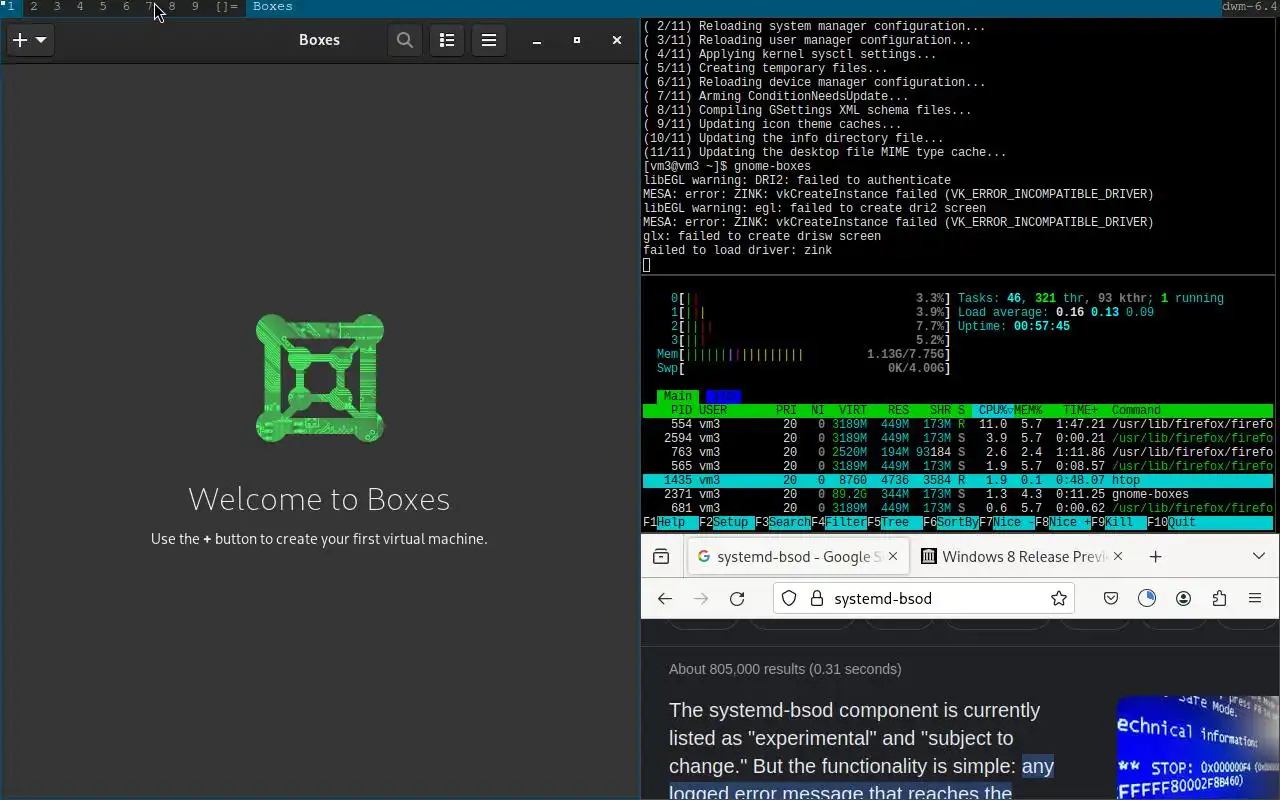Click the green Boxes cube logo
This screenshot has height=800, width=1280.
point(320,378)
